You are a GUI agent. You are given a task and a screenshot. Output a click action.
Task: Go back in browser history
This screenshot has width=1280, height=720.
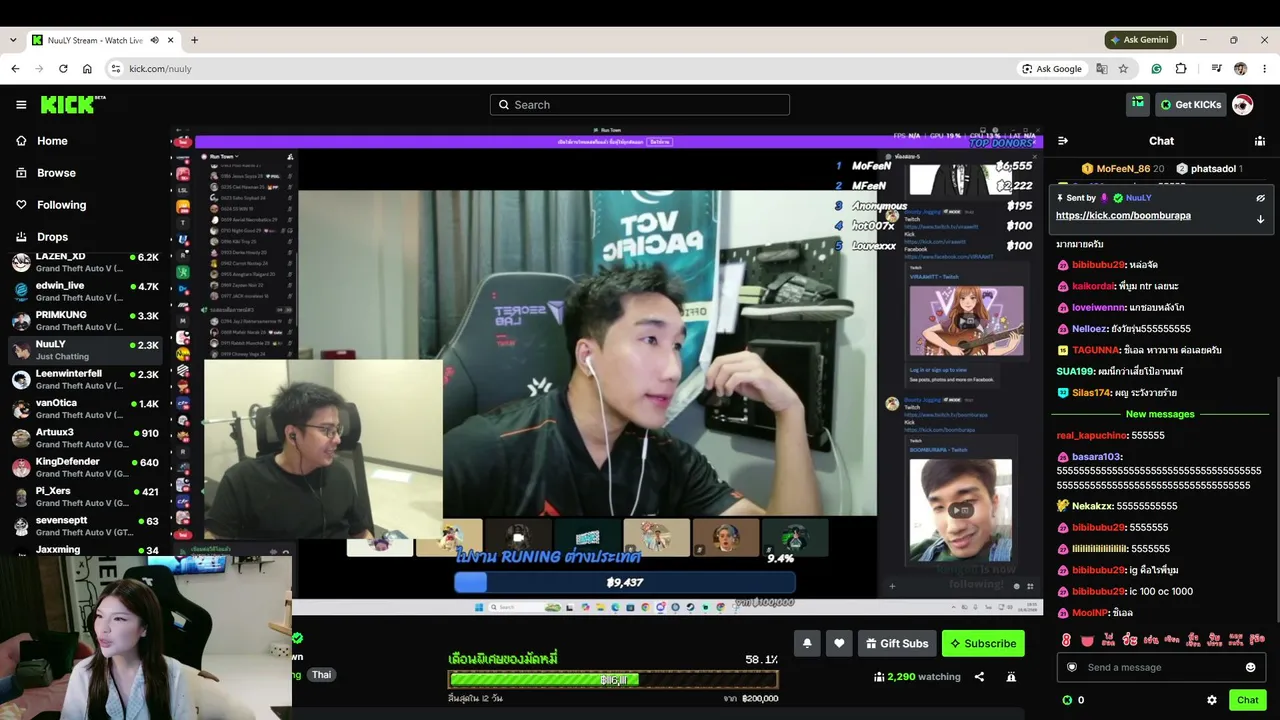pyautogui.click(x=15, y=69)
